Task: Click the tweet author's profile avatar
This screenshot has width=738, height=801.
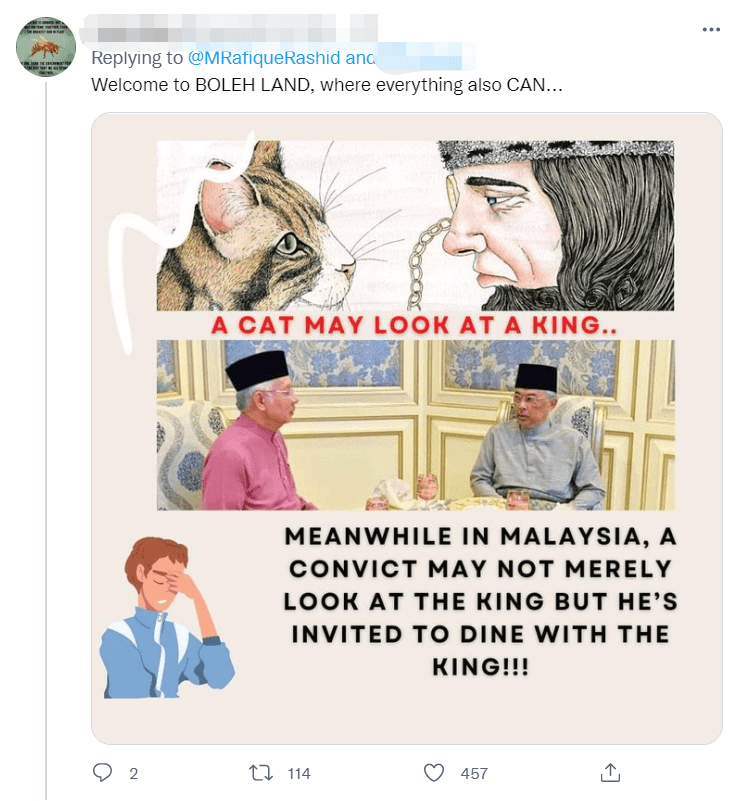Action: [46, 46]
